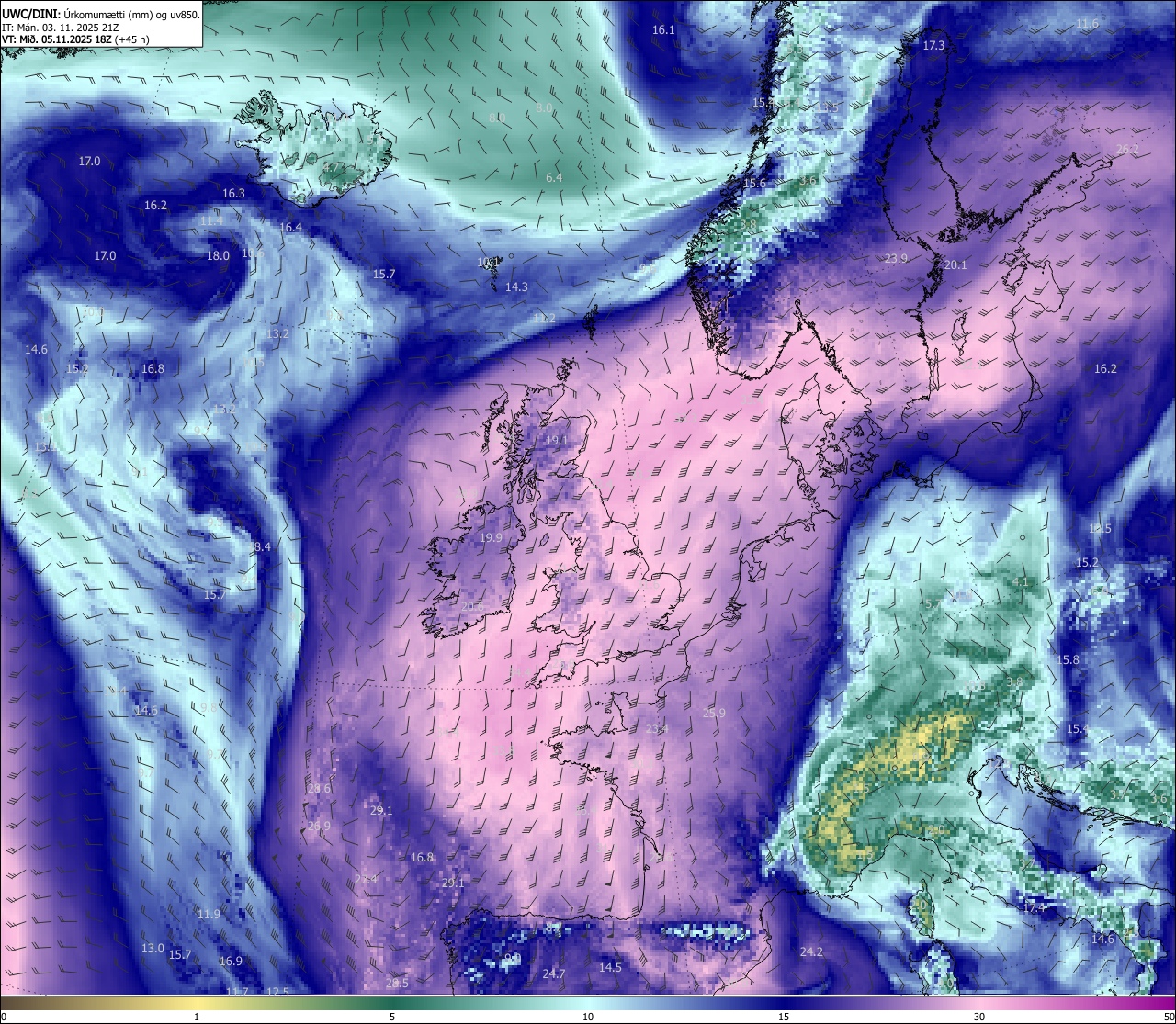Image resolution: width=1176 pixels, height=1024 pixels.
Task: Click the valid time line "VT: Mið. 05.11.2025 18Z (+45 h)"
Action: pos(76,39)
